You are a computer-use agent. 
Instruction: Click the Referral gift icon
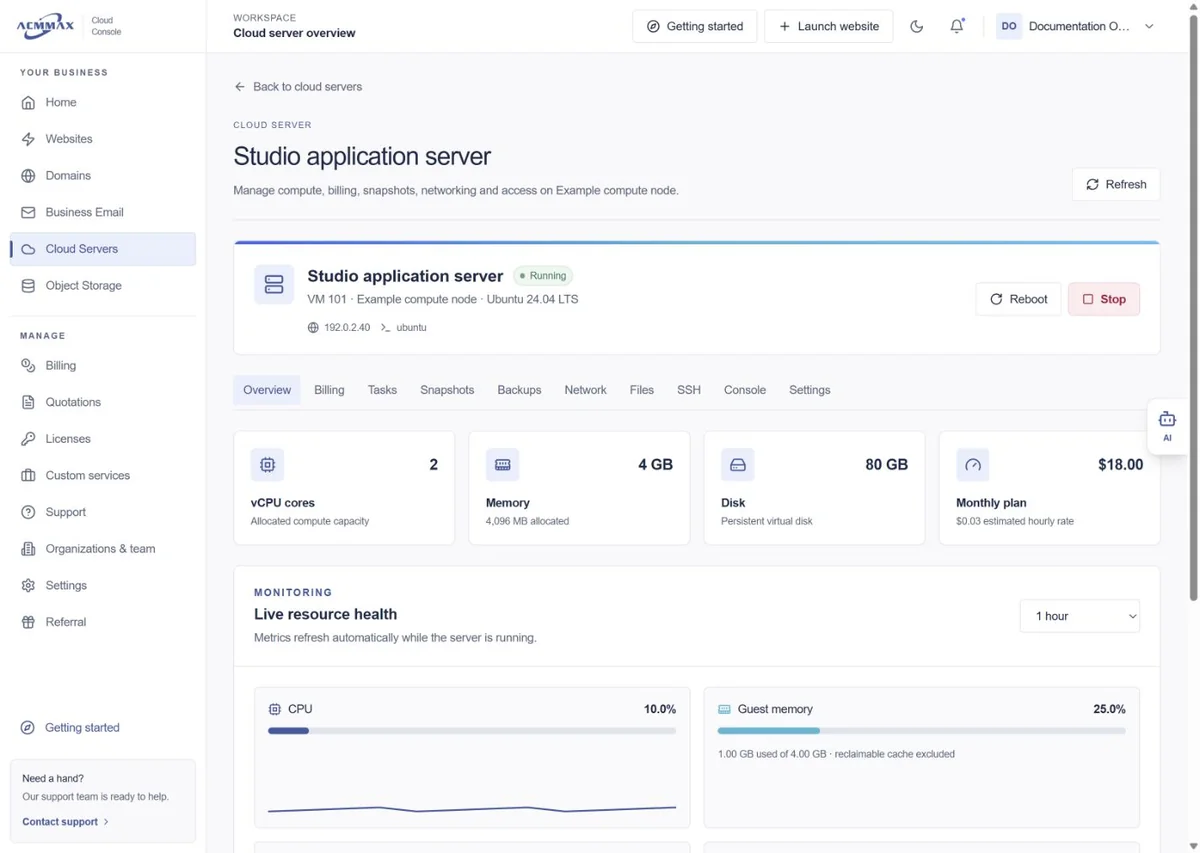coord(28,622)
